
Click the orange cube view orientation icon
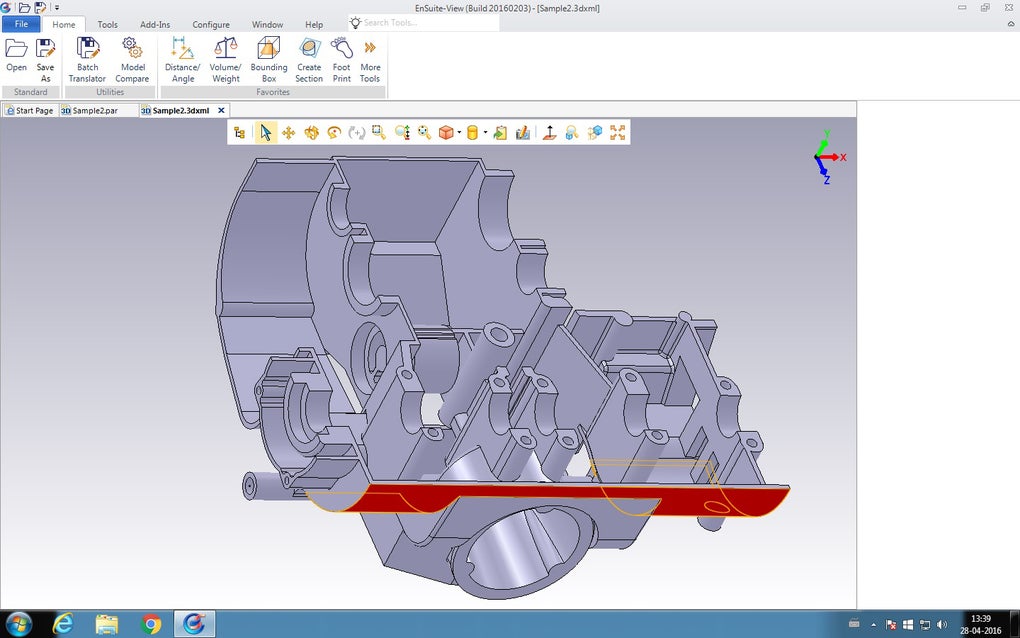pos(446,133)
